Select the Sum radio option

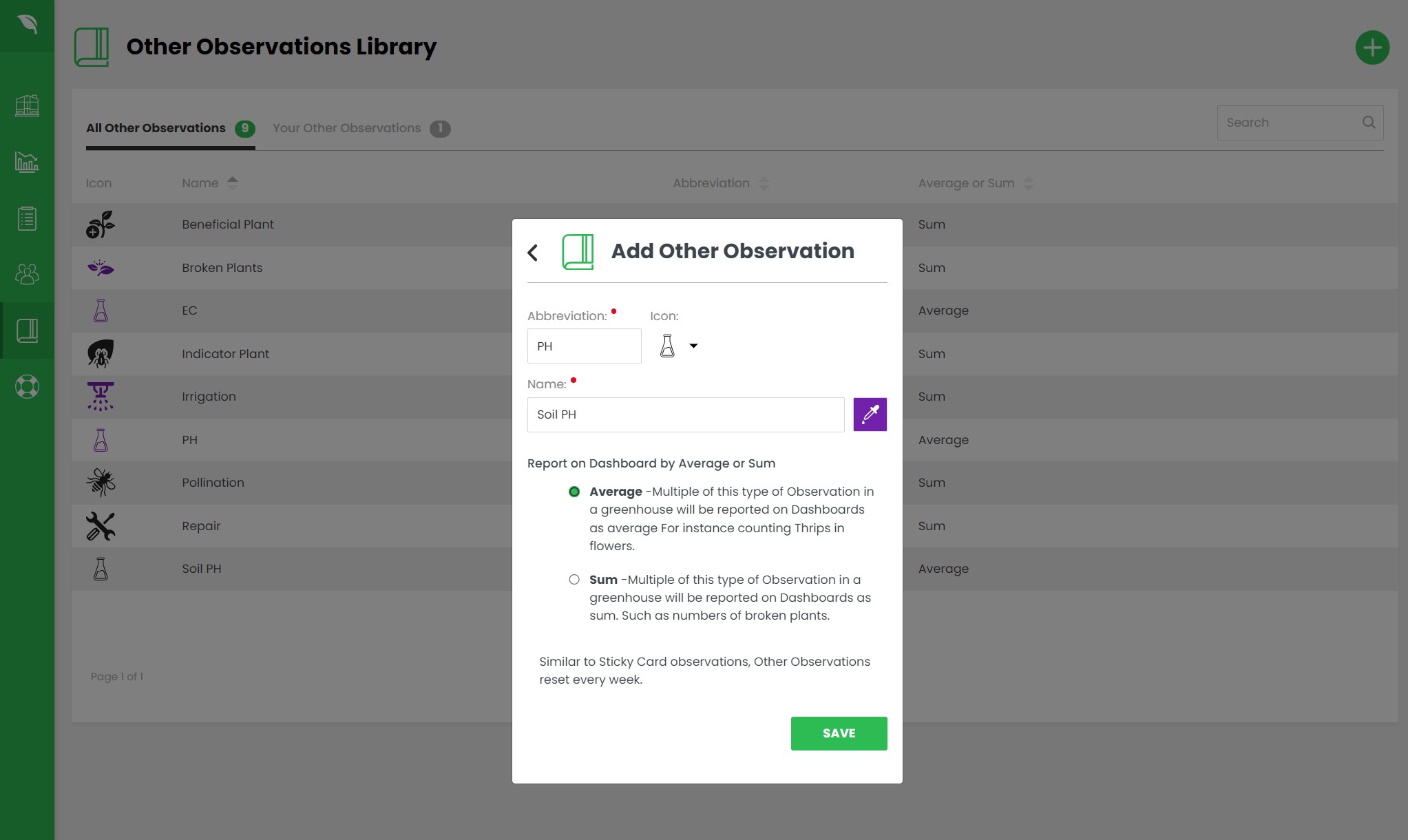[574, 580]
